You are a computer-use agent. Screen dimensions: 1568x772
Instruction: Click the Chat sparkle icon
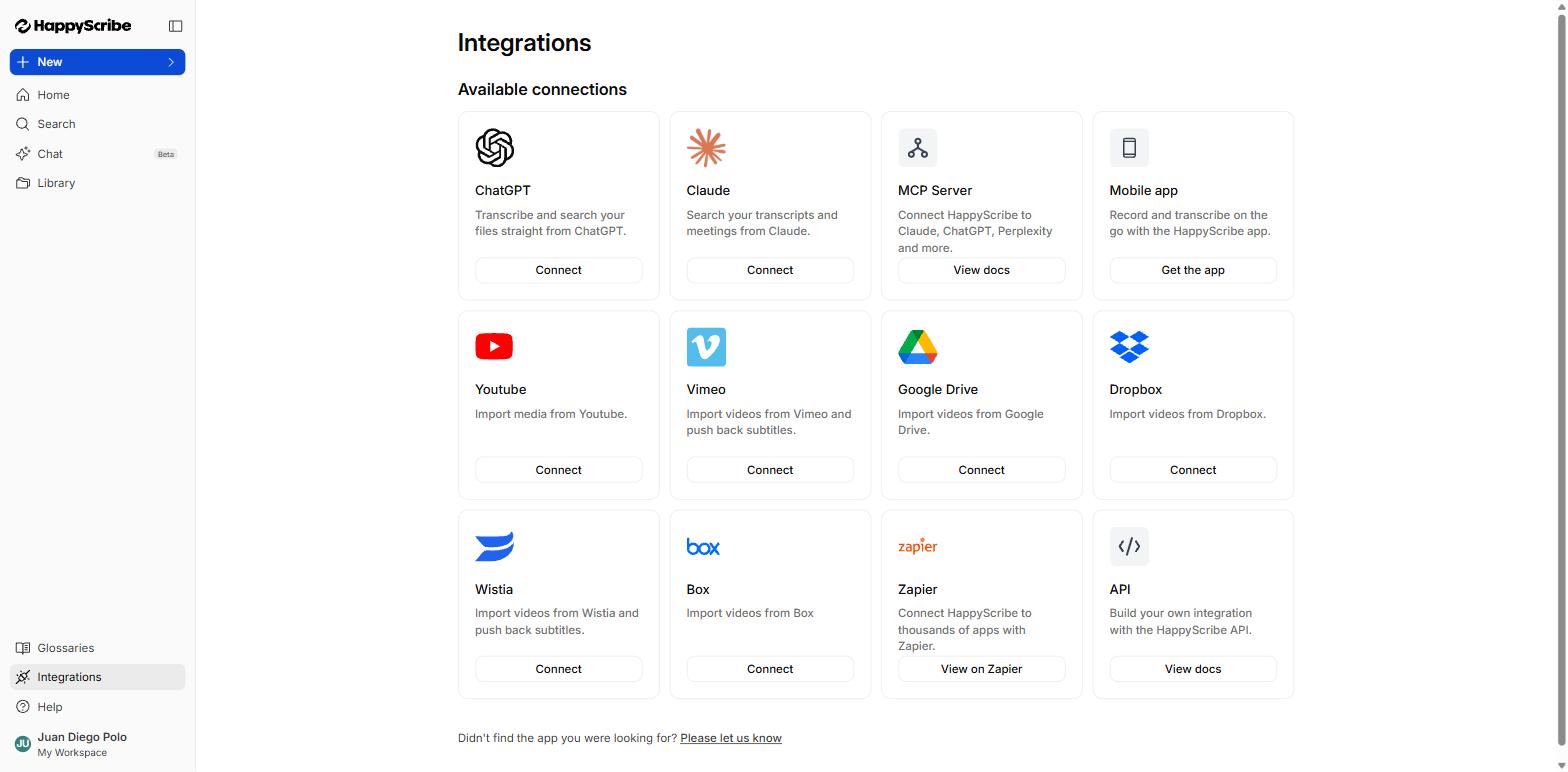(x=23, y=154)
